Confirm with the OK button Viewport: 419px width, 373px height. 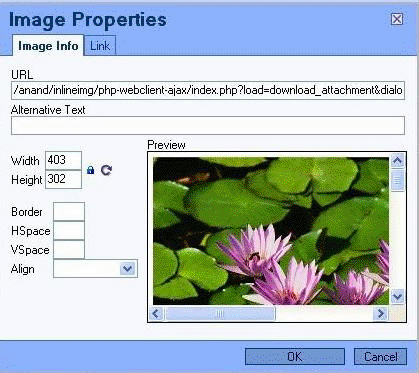coord(295,357)
